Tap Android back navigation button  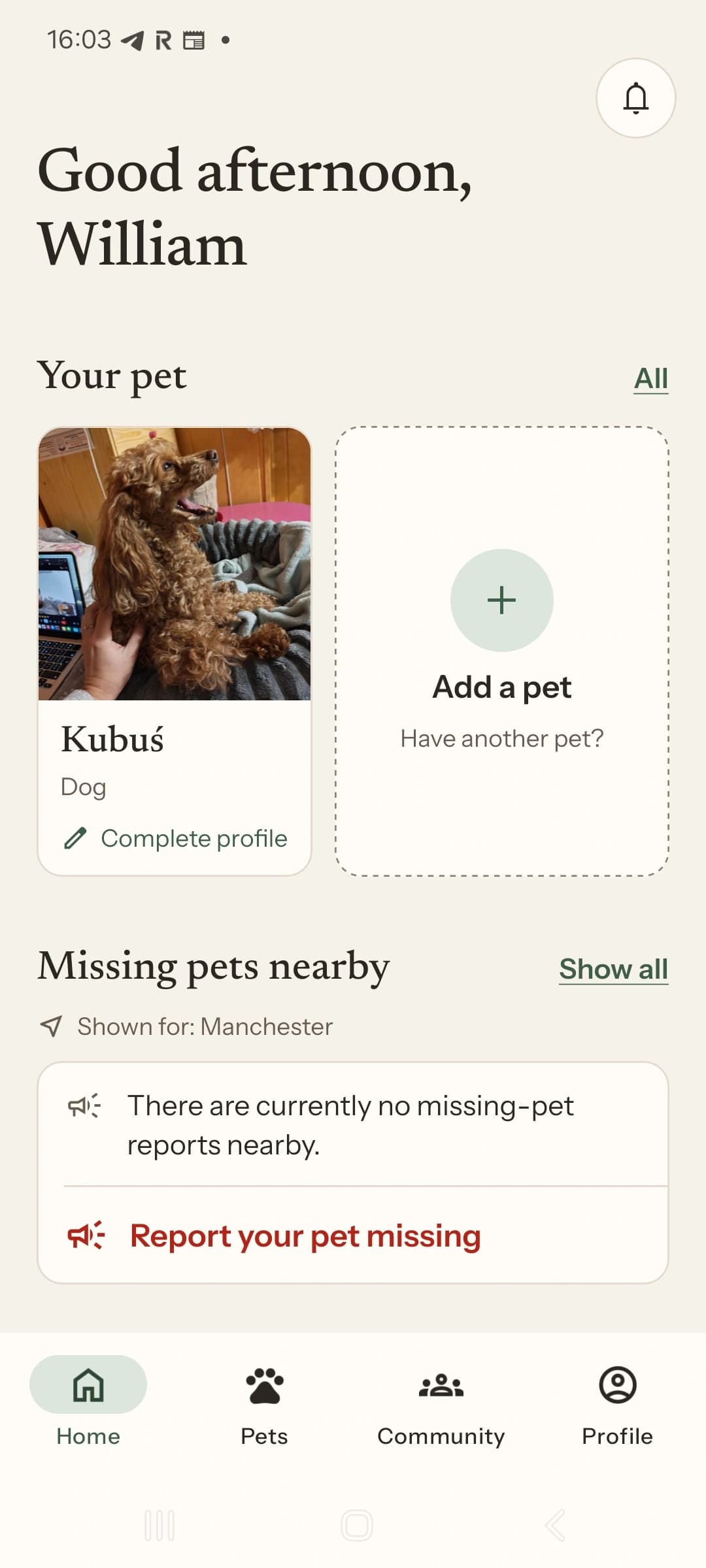(554, 1526)
